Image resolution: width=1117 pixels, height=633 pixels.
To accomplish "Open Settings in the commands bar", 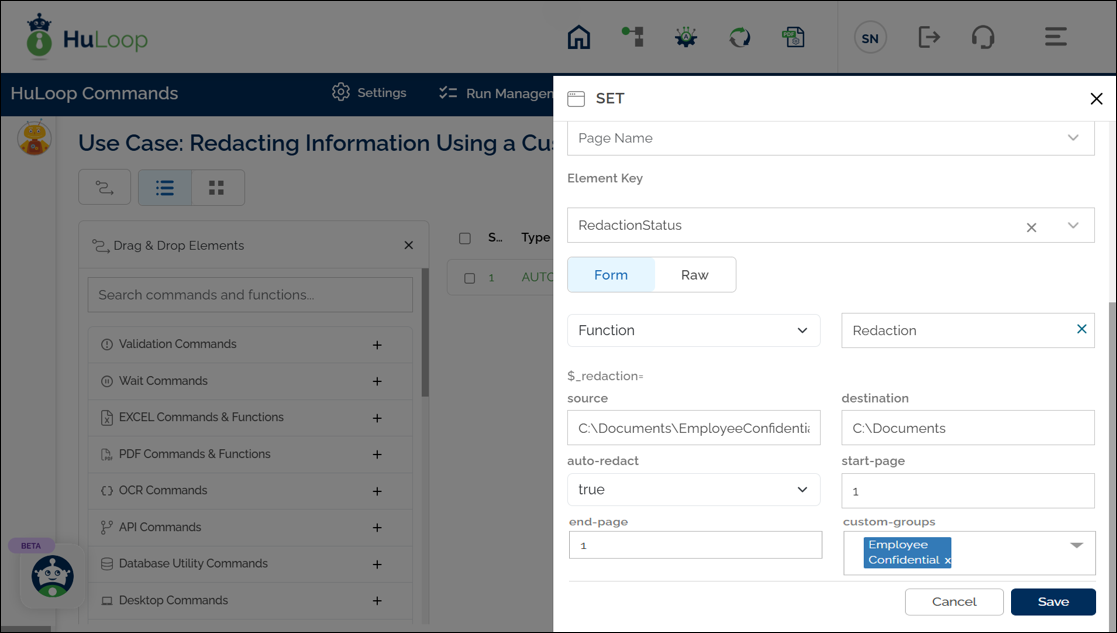I will pos(369,93).
